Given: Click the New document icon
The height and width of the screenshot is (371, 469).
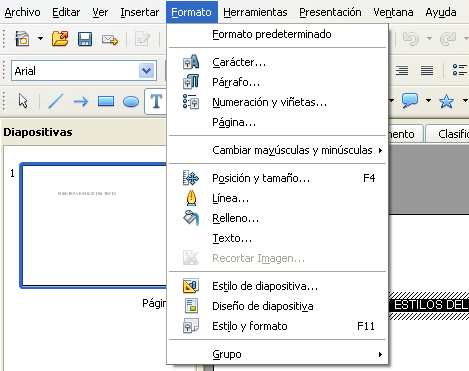Looking at the screenshot, I should tap(22, 39).
